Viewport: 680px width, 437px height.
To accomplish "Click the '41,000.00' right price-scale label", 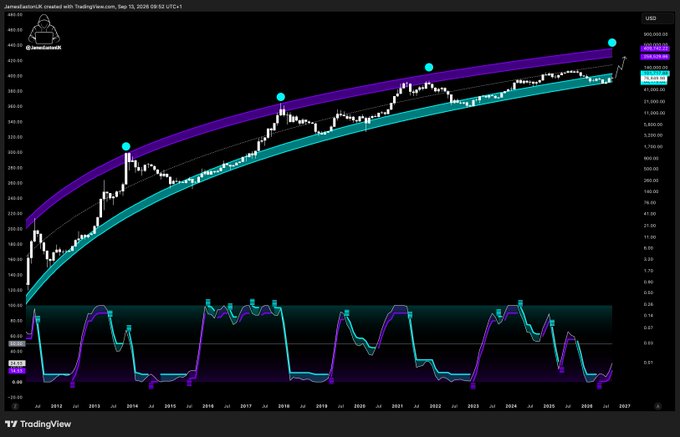I will pos(655,90).
